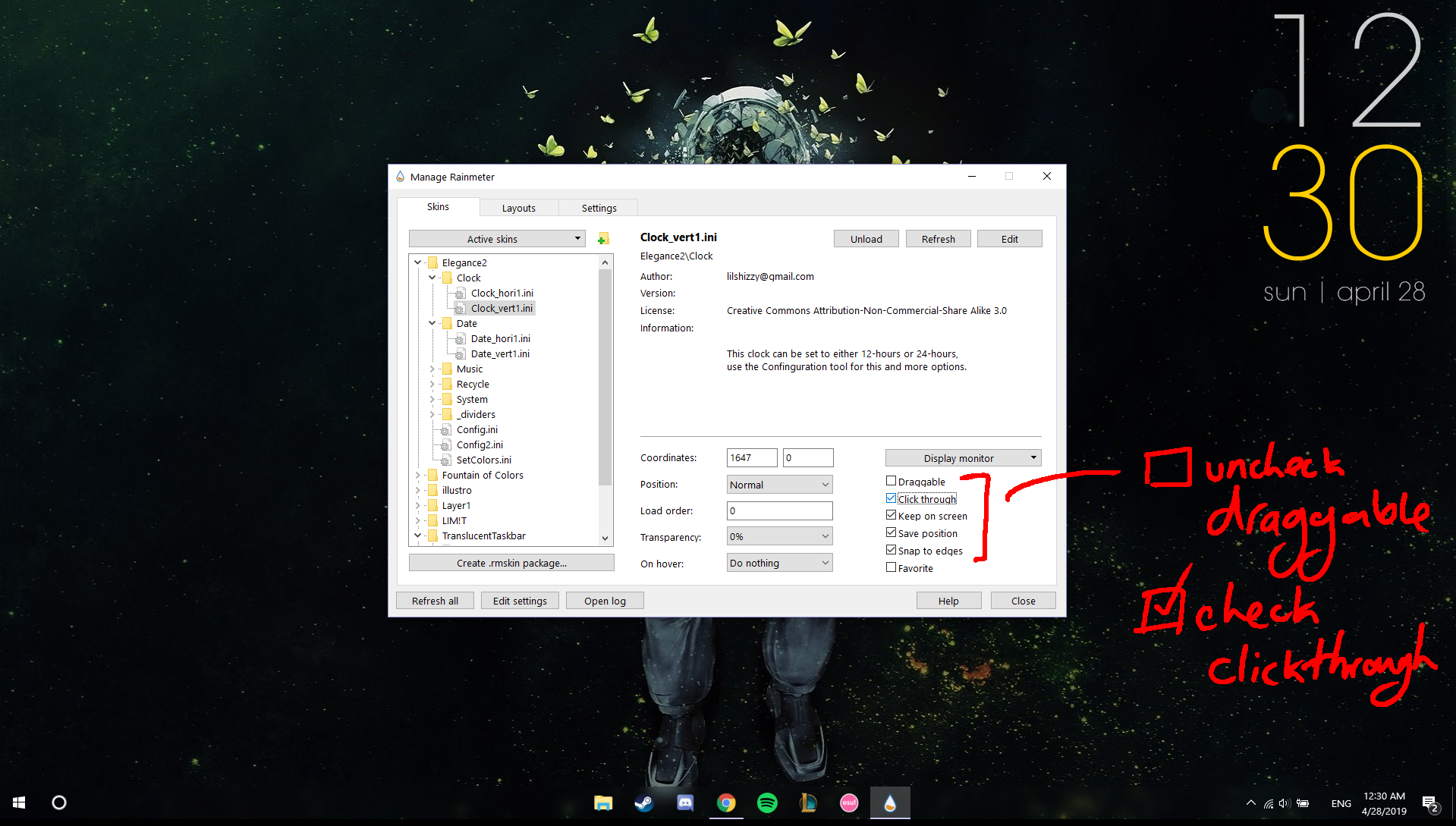Toggle the Click through checkbox

pos(892,498)
